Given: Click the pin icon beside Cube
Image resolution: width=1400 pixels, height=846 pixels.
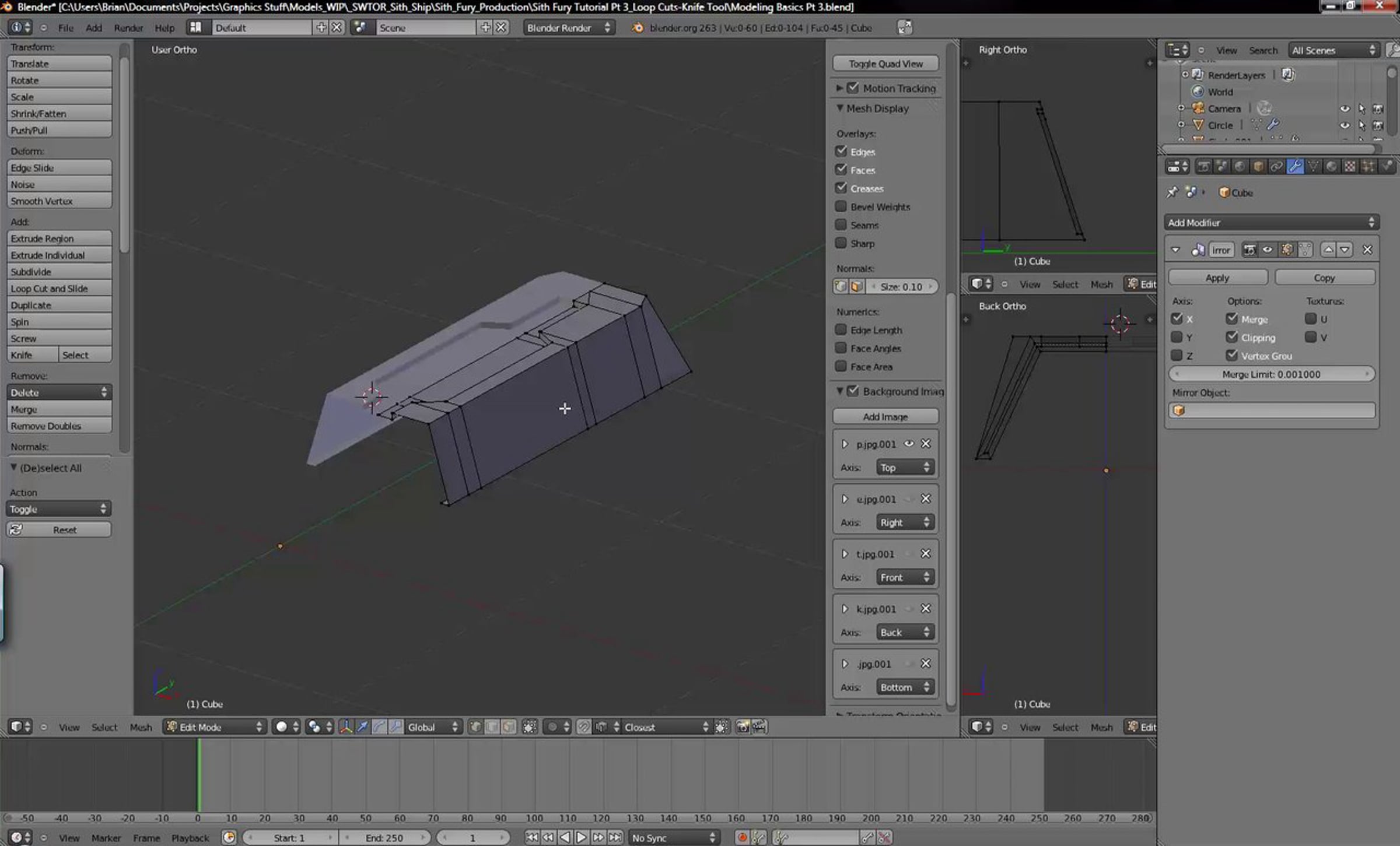Looking at the screenshot, I should pyautogui.click(x=1172, y=192).
